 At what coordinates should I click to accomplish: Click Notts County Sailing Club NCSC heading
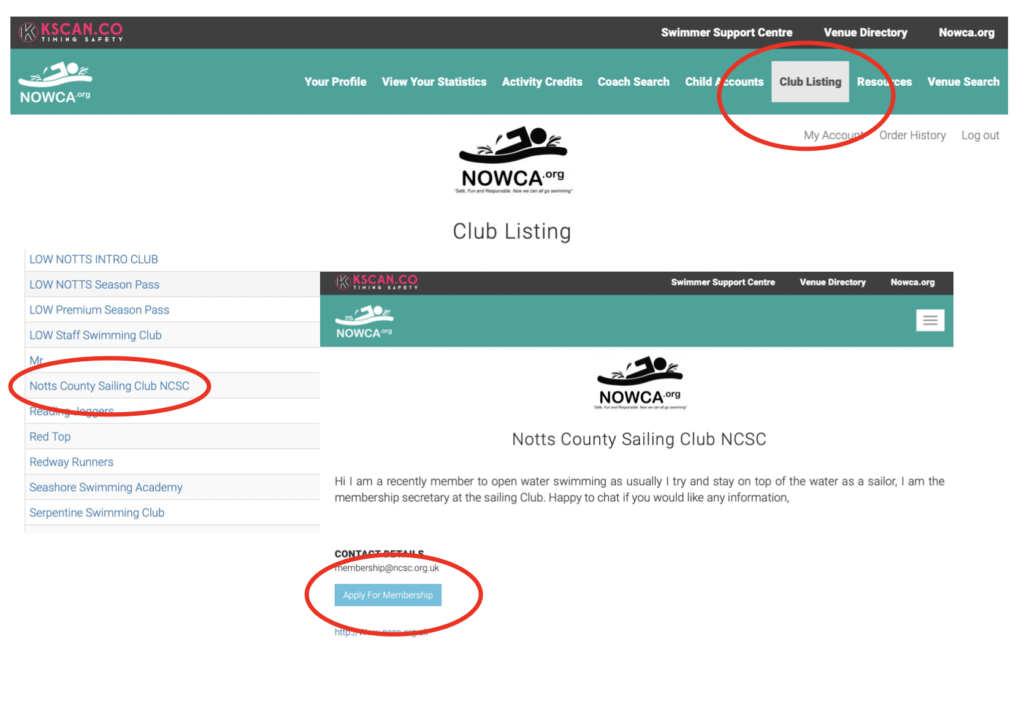[x=639, y=439]
